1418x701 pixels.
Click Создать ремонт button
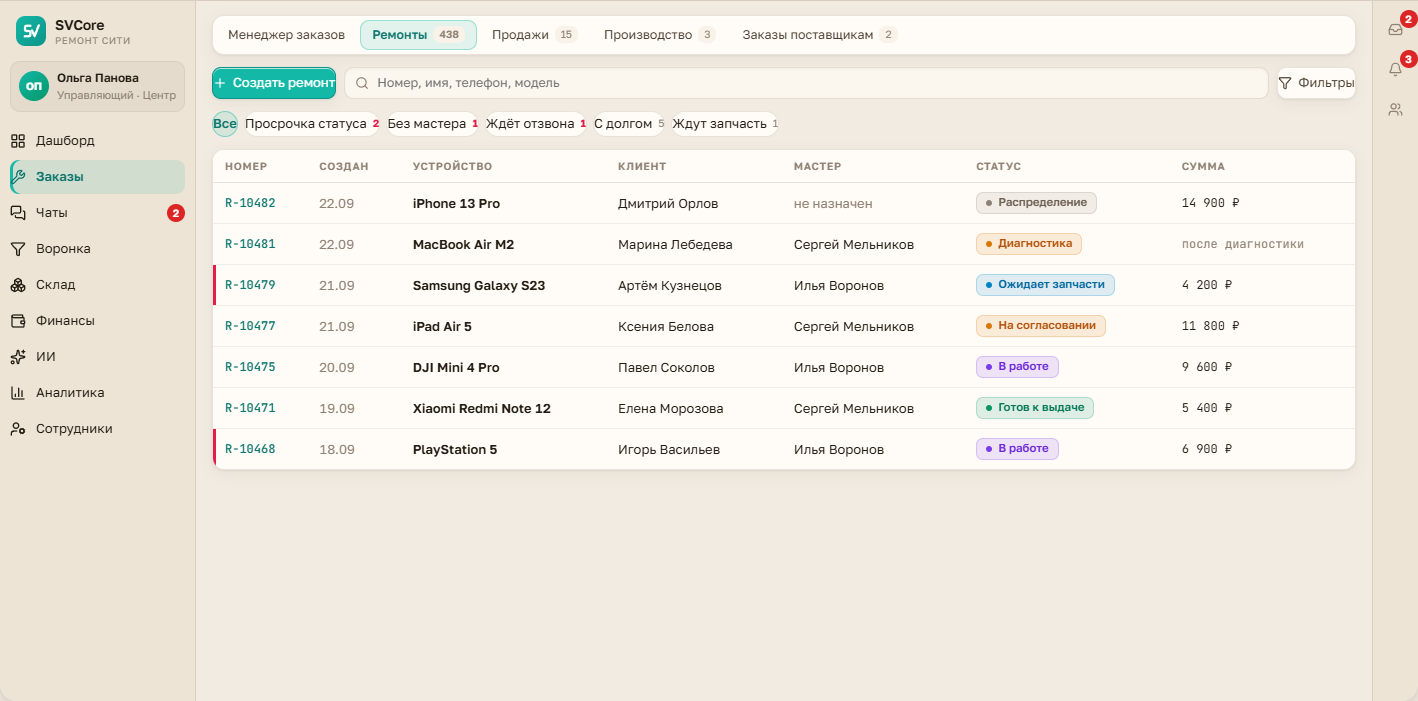[274, 83]
